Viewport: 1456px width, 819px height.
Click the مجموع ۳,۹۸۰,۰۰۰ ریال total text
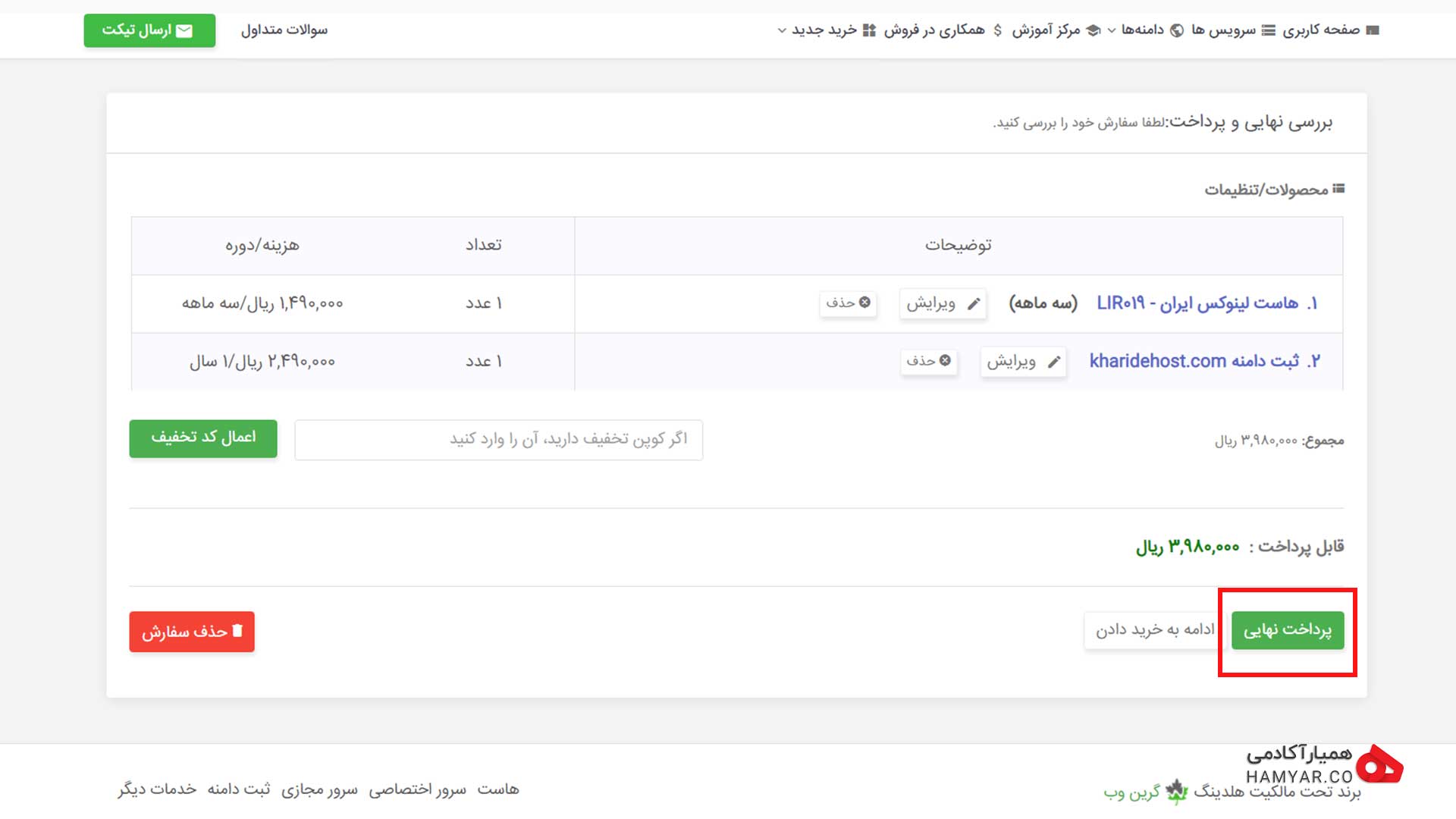(1279, 441)
